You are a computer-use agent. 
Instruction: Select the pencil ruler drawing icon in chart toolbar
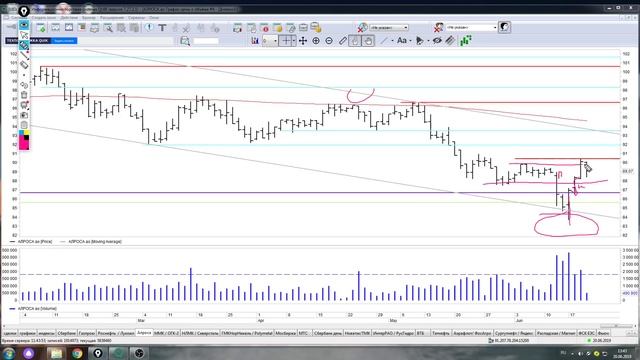click(342, 41)
